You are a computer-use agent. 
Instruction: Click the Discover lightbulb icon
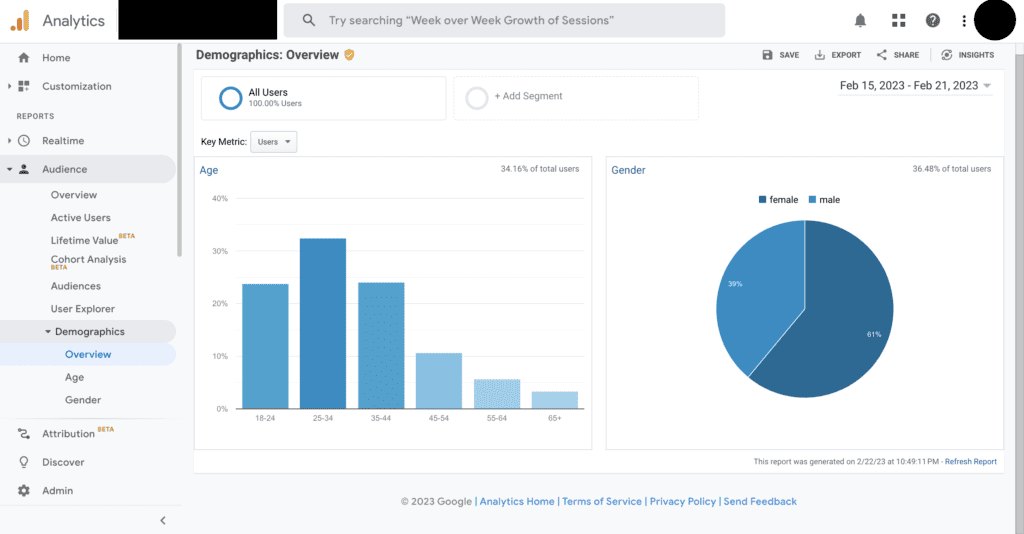(x=24, y=462)
